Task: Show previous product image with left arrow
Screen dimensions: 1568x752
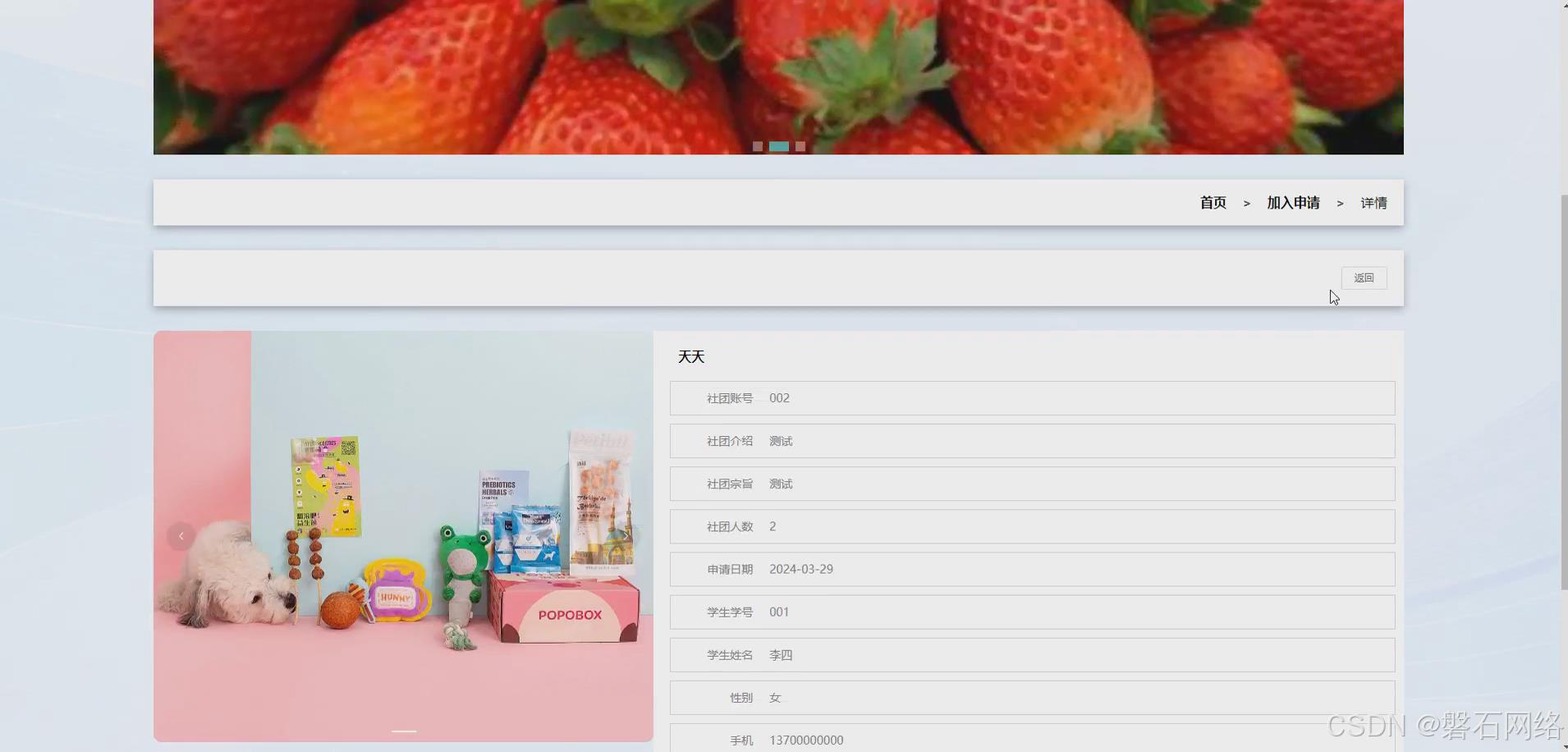Action: point(181,536)
